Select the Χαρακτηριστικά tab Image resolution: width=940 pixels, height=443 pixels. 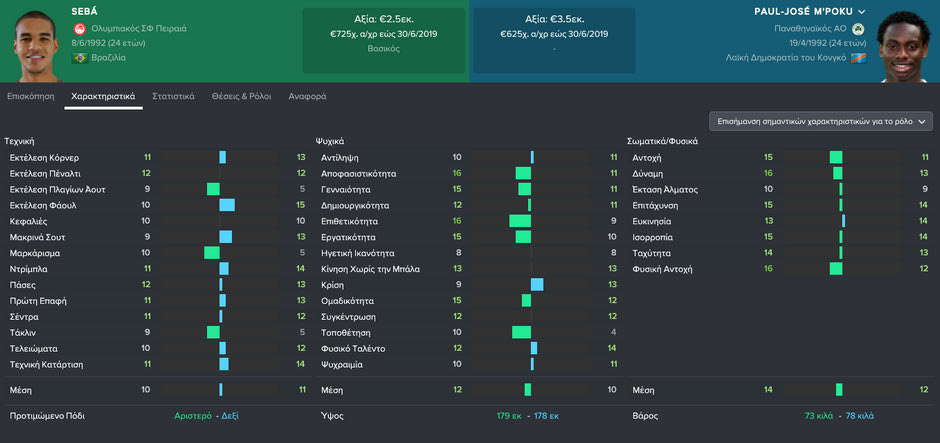[x=103, y=97]
